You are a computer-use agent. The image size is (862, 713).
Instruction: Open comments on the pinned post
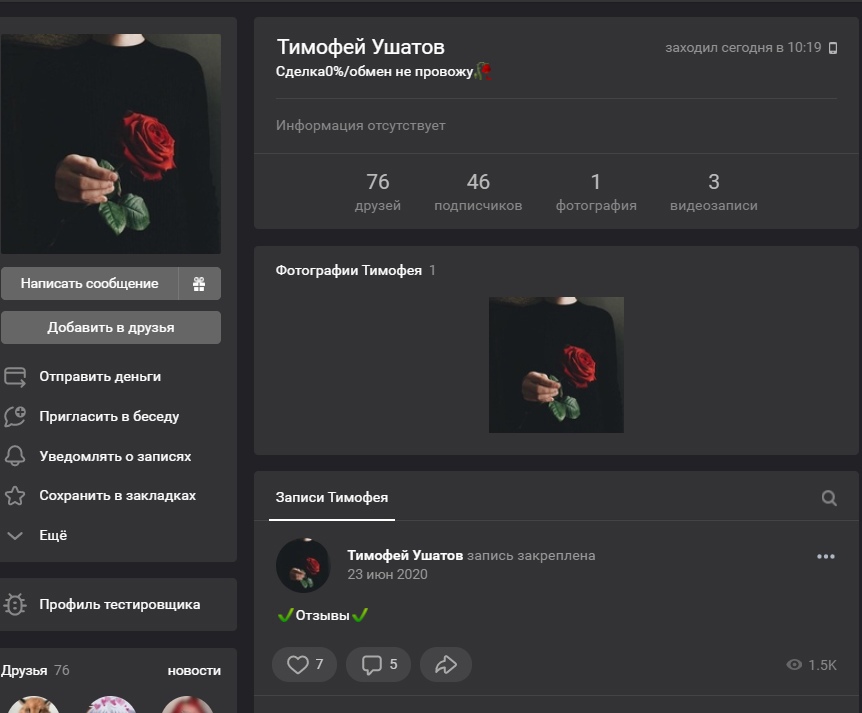tap(379, 664)
